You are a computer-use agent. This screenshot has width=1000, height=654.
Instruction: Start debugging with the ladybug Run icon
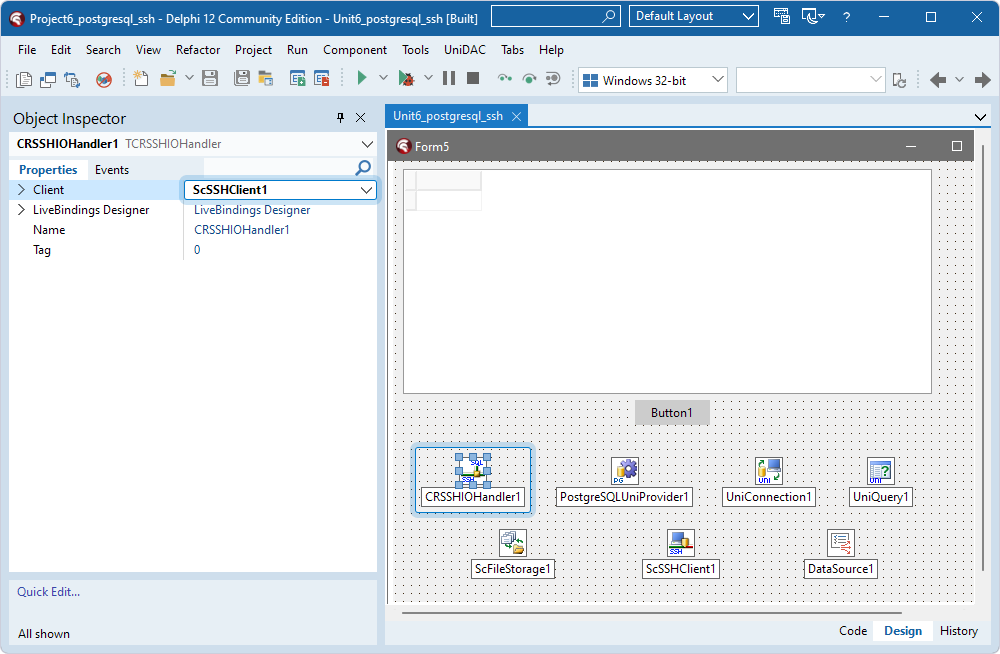point(407,78)
